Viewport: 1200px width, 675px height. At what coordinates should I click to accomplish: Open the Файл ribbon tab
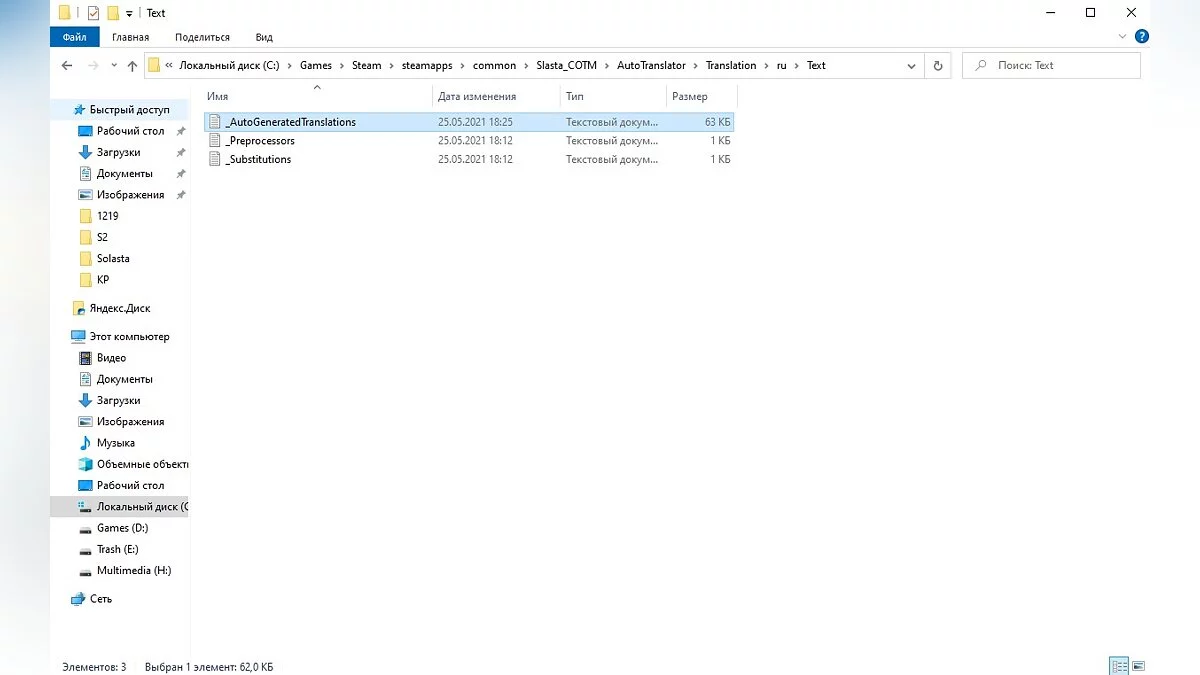[x=74, y=37]
